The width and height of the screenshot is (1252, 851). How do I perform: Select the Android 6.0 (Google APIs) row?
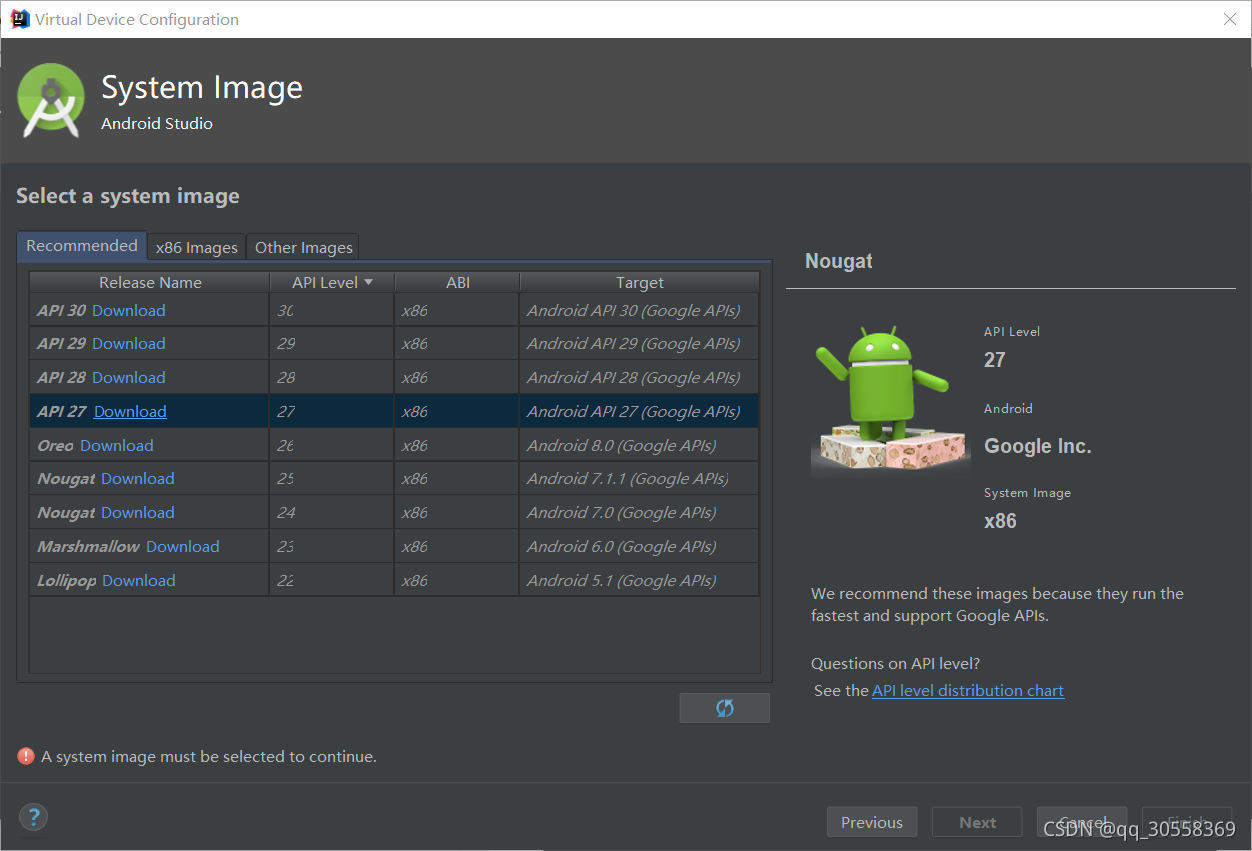pyautogui.click(x=394, y=546)
